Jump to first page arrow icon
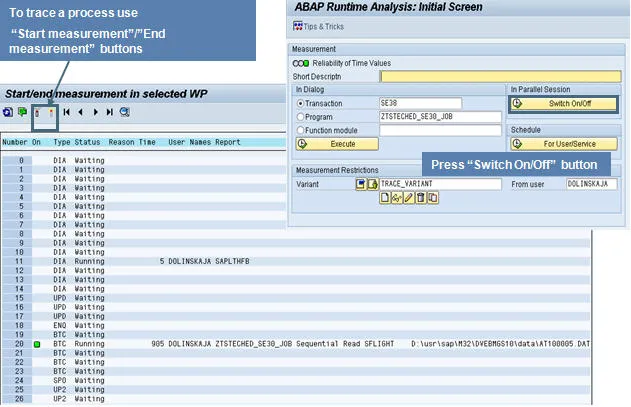Screen dimensions: 631x407 click(66, 112)
